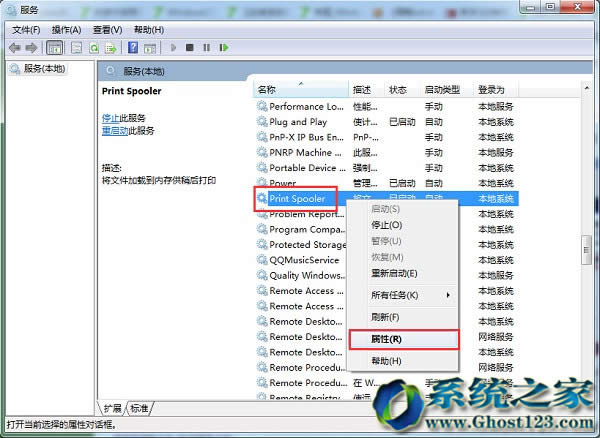Click the Export List toolbar icon

click(111, 48)
